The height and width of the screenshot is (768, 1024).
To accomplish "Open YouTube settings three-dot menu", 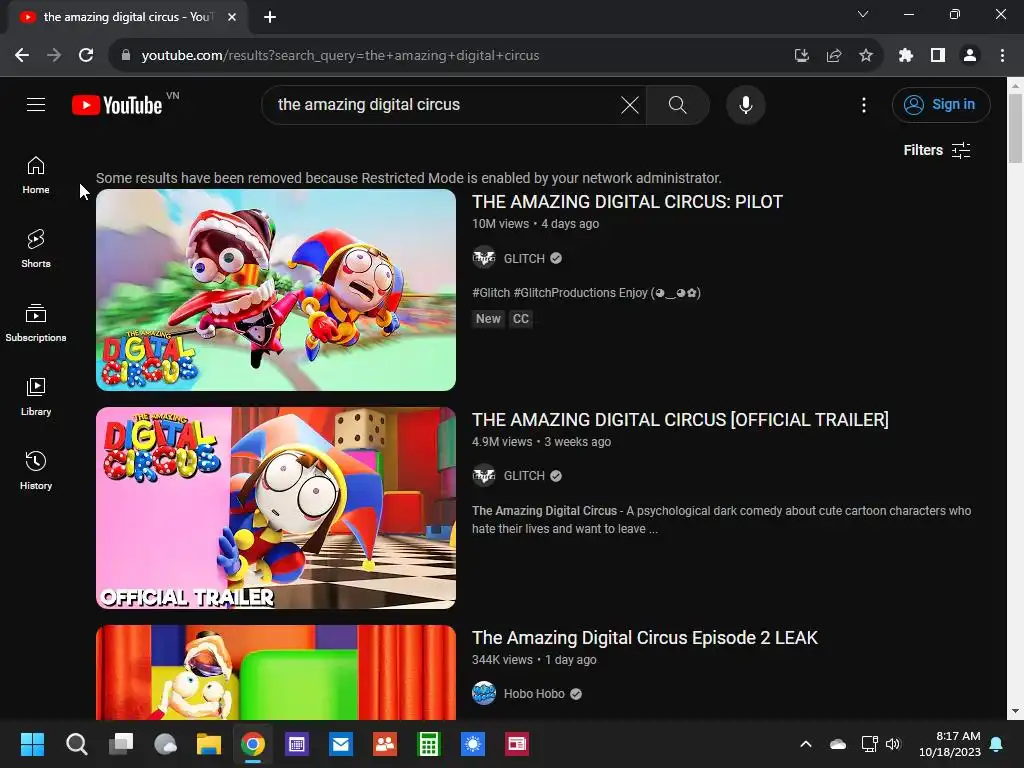I will tap(863, 104).
